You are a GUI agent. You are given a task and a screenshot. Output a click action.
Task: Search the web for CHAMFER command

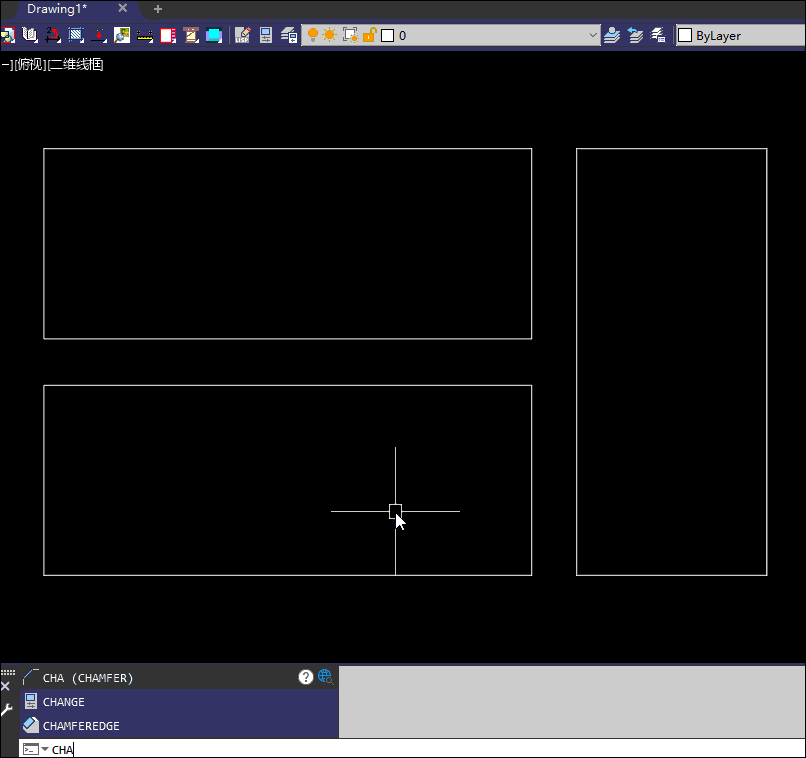click(325, 677)
